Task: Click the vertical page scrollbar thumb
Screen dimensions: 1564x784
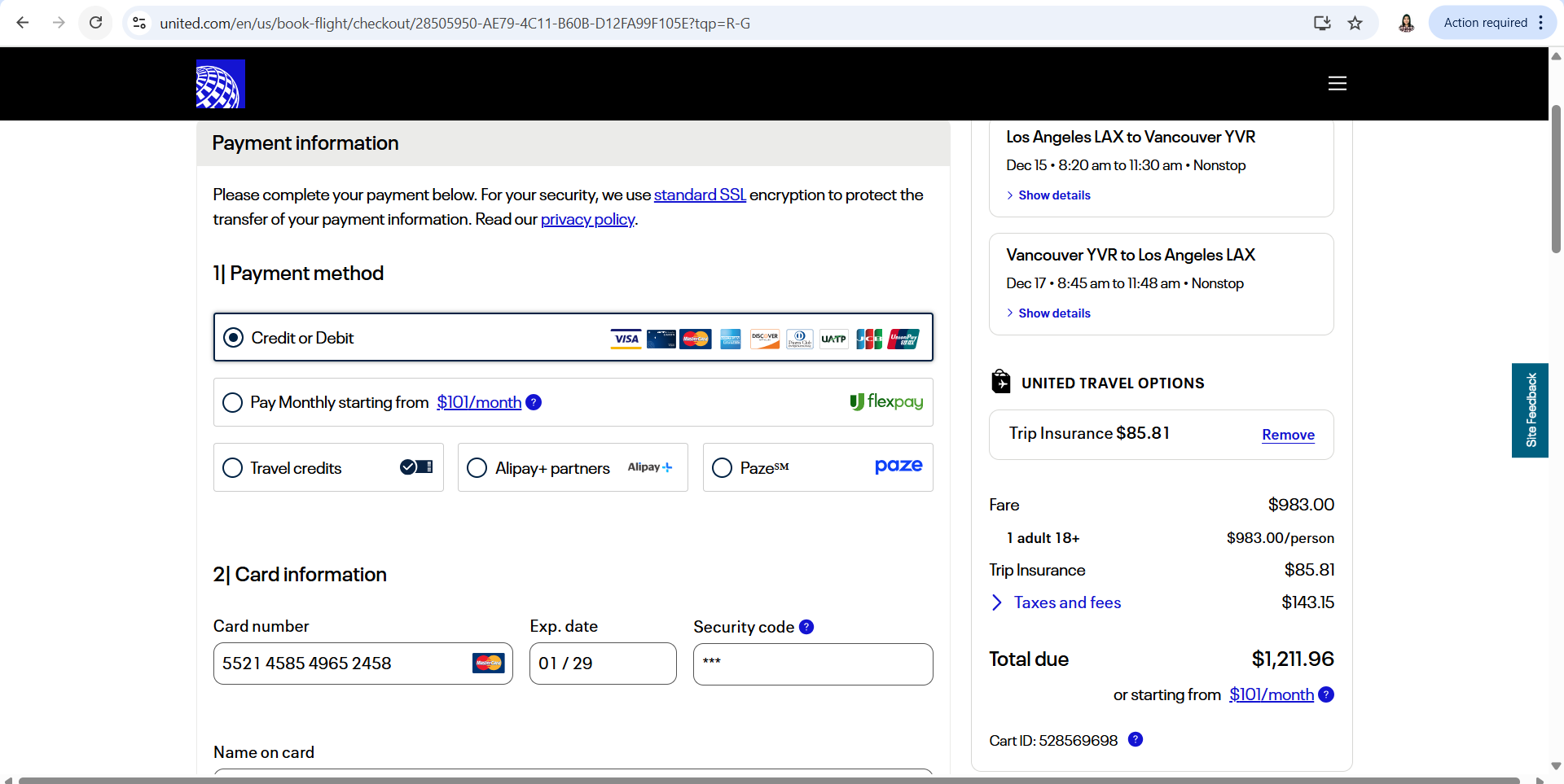Action: click(x=1556, y=179)
